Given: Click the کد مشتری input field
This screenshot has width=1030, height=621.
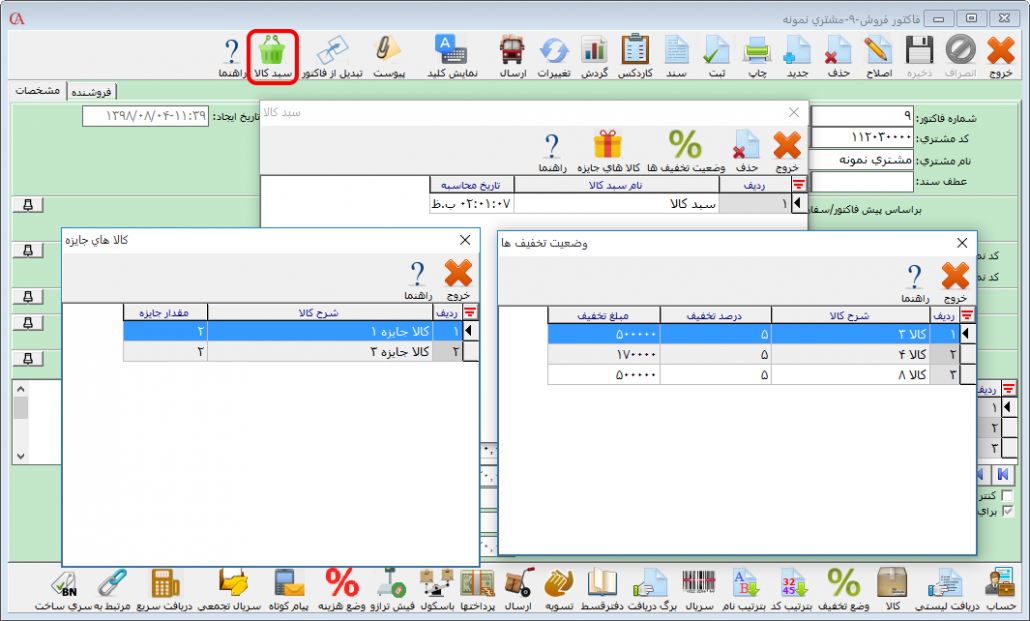Looking at the screenshot, I should pyautogui.click(x=861, y=137).
